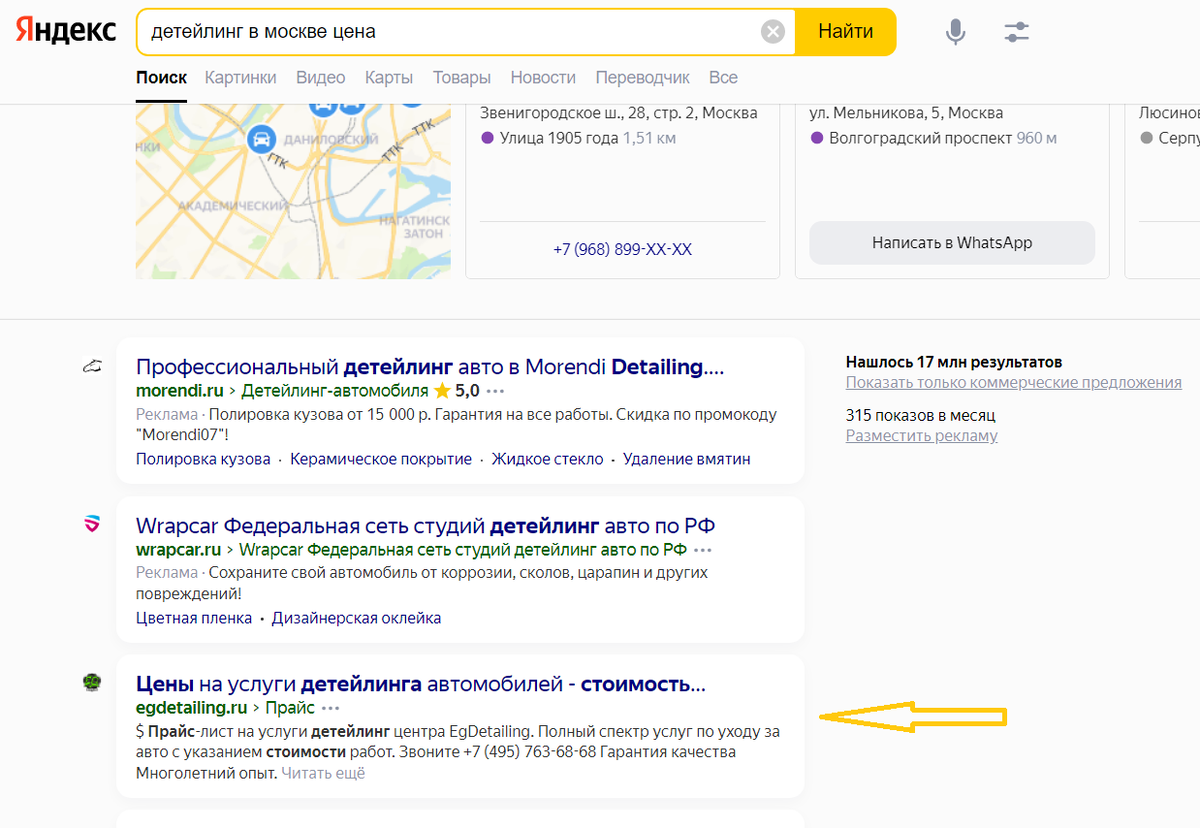Open the wrapcar.ru domain link
Image resolution: width=1200 pixels, height=828 pixels.
178,549
